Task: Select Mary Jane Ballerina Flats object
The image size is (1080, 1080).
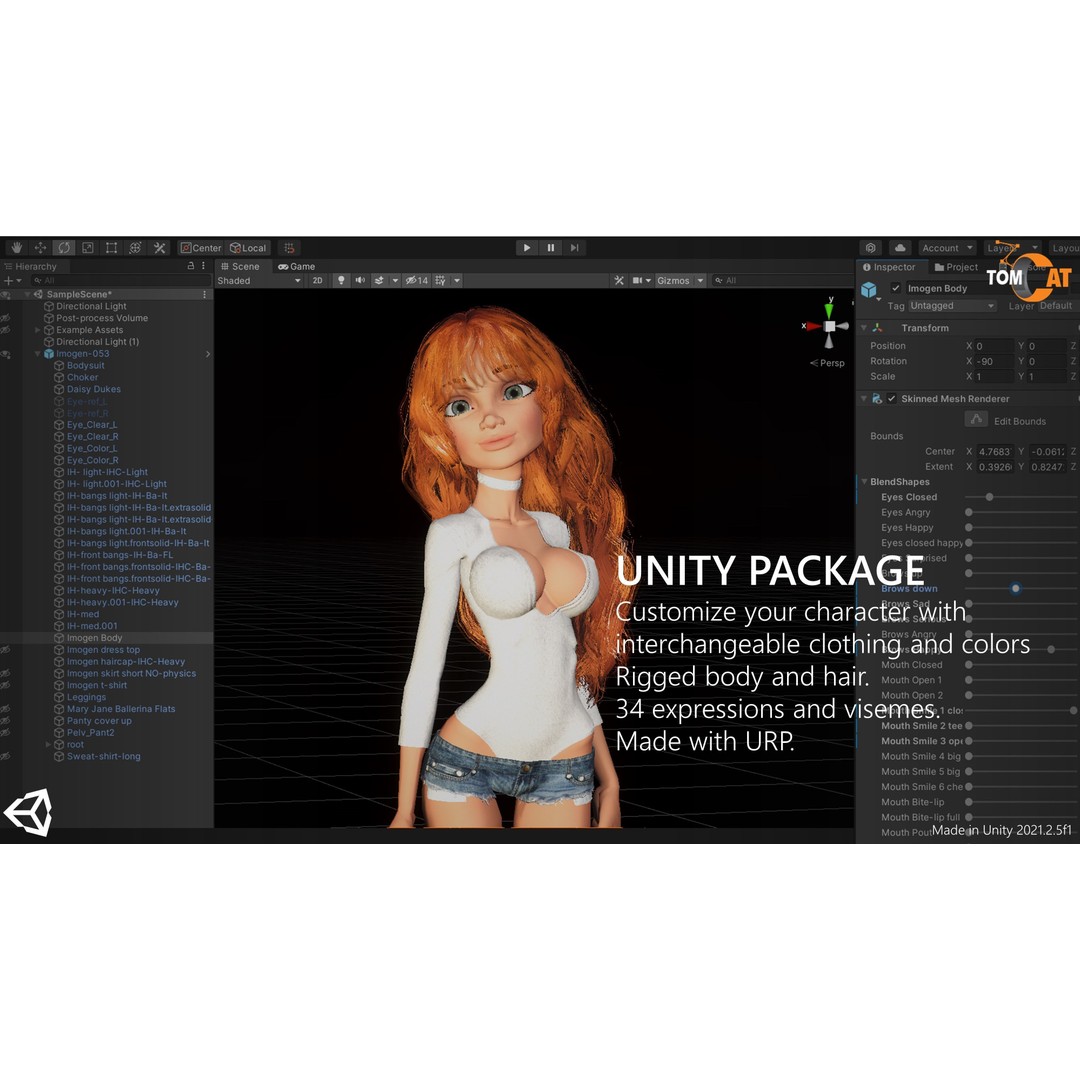Action: click(121, 709)
